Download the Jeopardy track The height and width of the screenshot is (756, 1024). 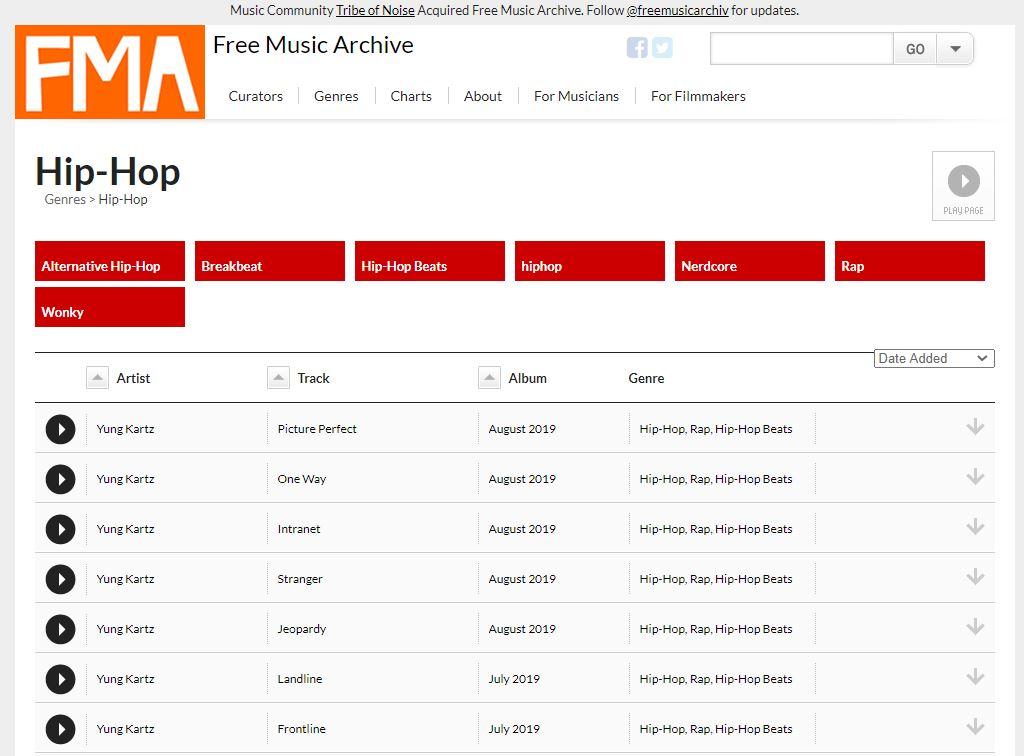click(975, 627)
